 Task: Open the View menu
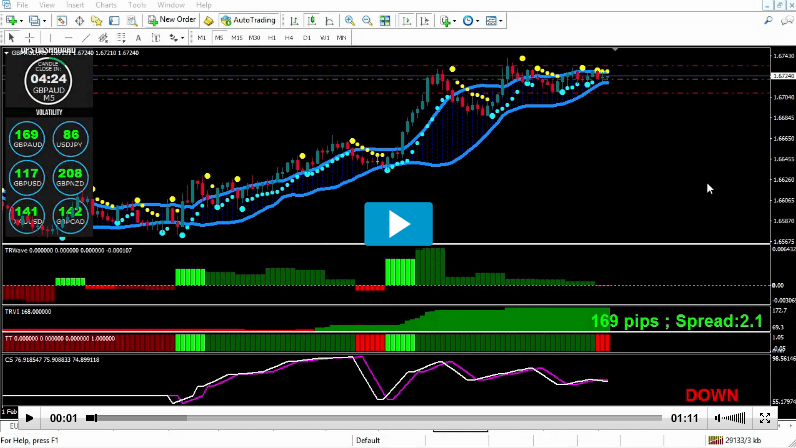(47, 5)
